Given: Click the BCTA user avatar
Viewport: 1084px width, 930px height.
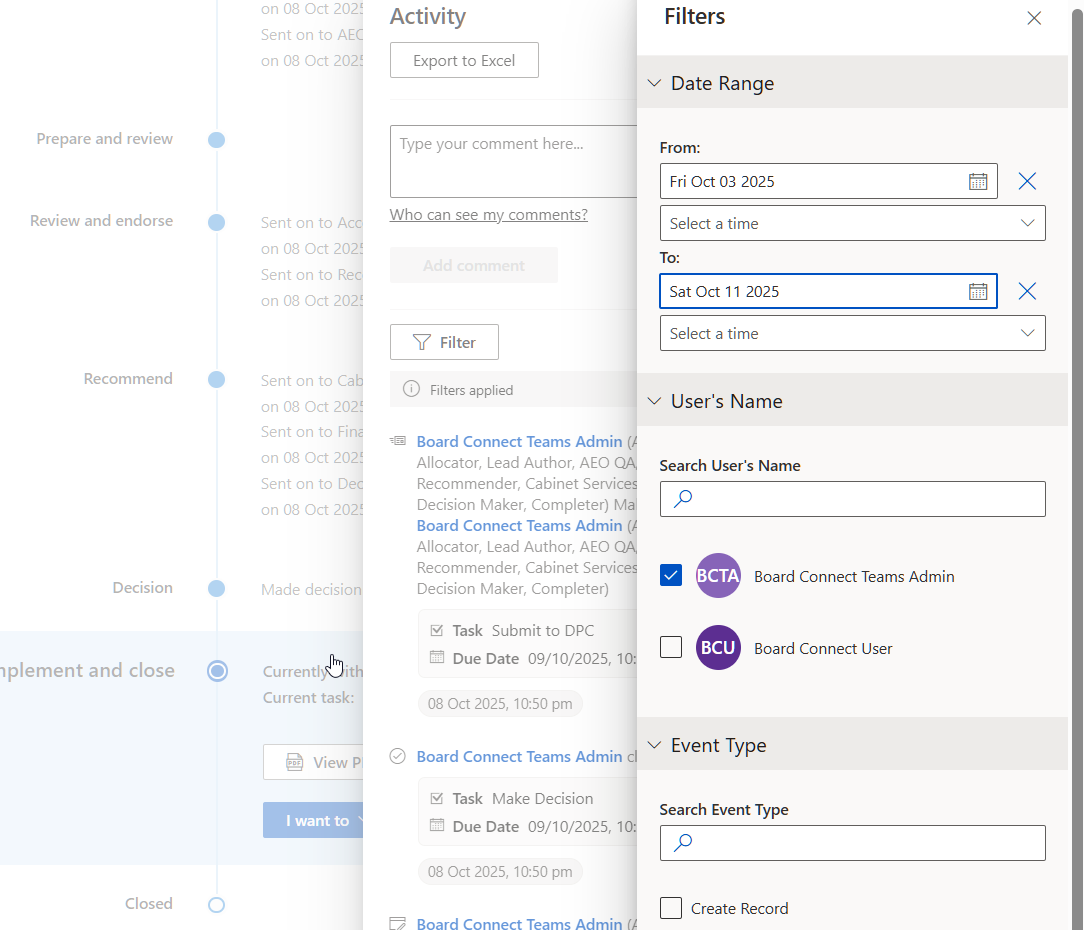Looking at the screenshot, I should pyautogui.click(x=718, y=576).
